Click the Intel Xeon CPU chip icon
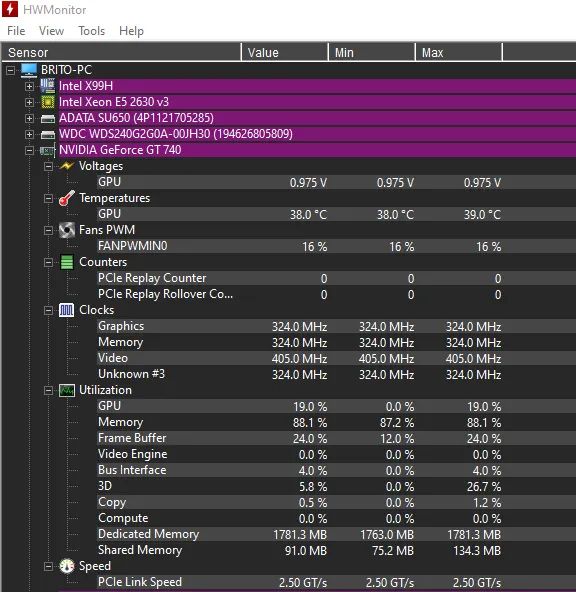 click(x=48, y=102)
